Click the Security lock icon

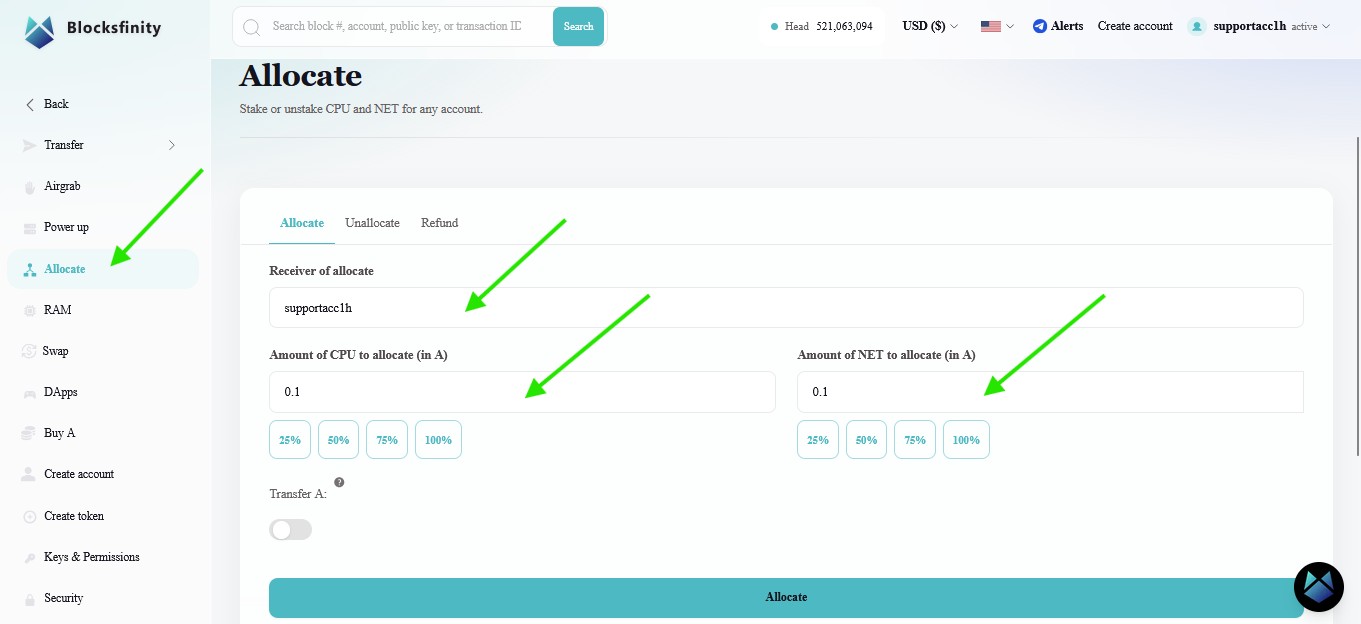[x=29, y=598]
